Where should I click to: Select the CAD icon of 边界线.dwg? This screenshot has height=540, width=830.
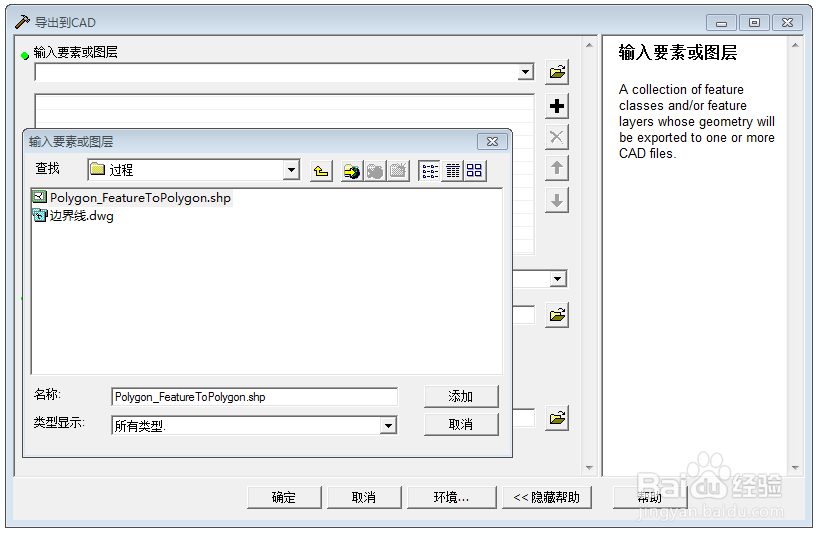coord(40,215)
